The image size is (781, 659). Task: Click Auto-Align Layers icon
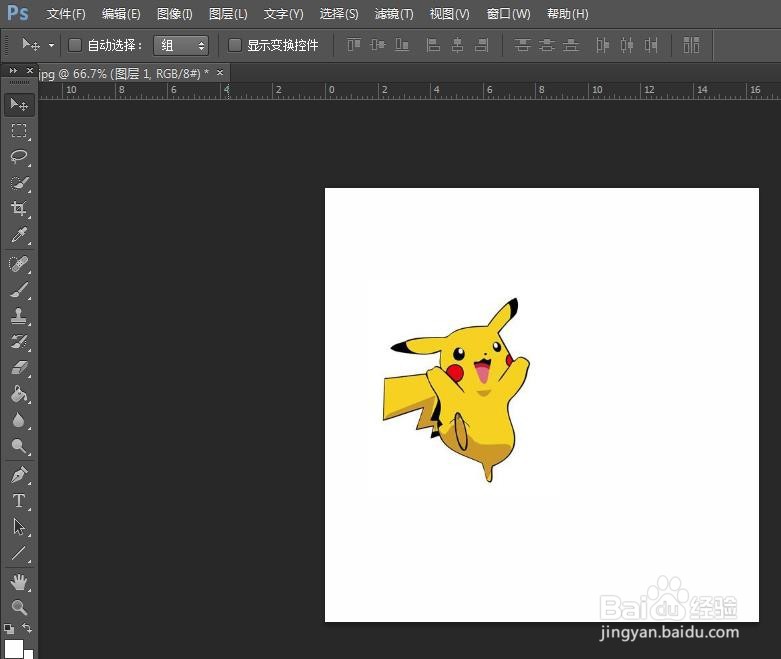pyautogui.click(x=691, y=45)
